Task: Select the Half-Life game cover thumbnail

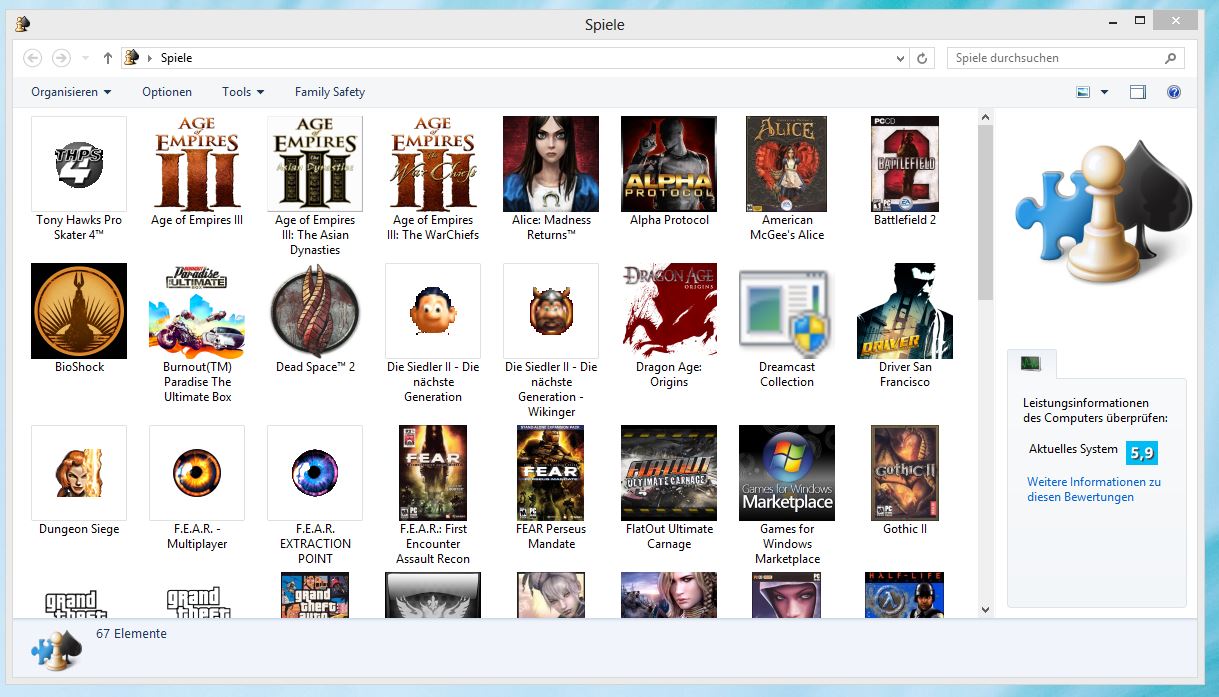Action: point(905,594)
